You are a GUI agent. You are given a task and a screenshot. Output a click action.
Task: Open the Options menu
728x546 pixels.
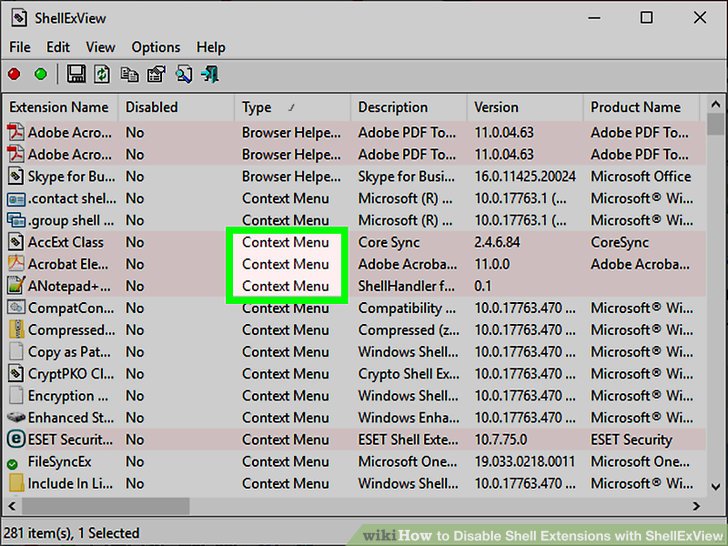tap(156, 47)
